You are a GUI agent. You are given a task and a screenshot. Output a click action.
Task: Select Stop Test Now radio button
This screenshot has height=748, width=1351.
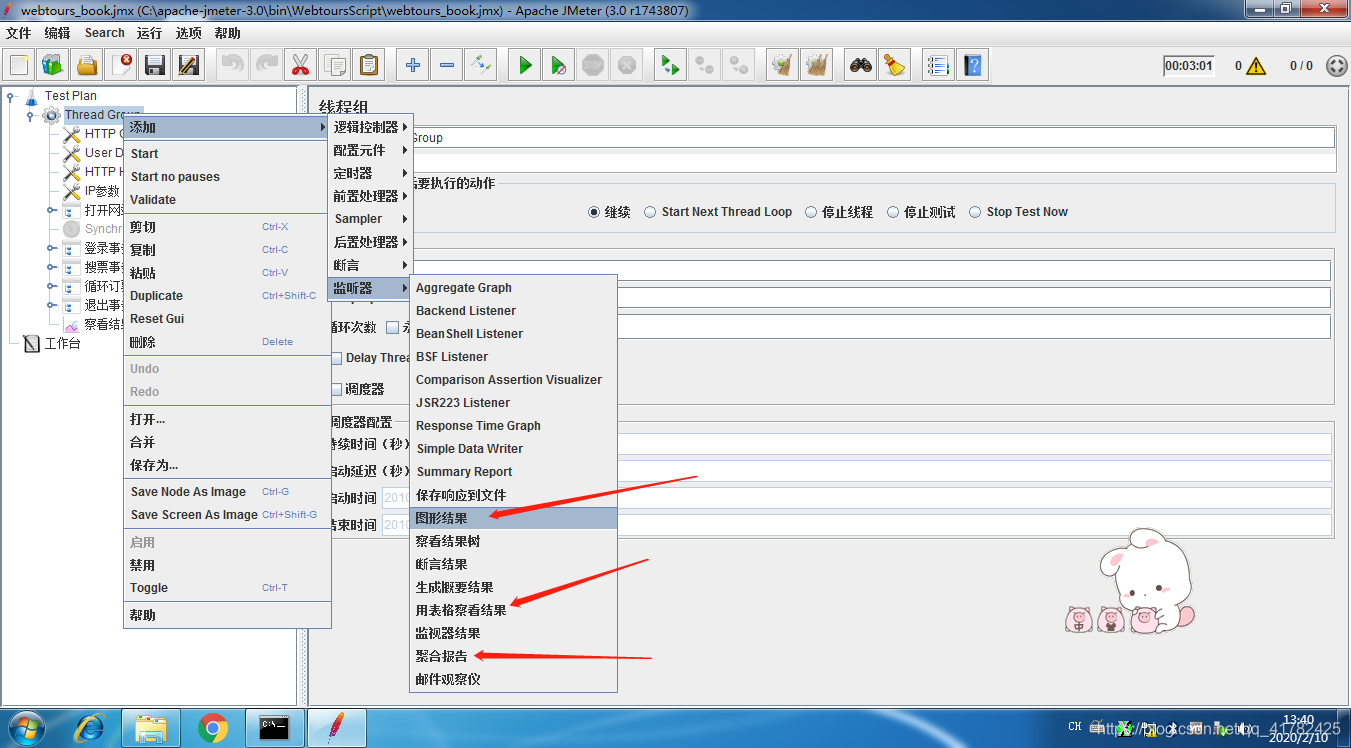[975, 212]
